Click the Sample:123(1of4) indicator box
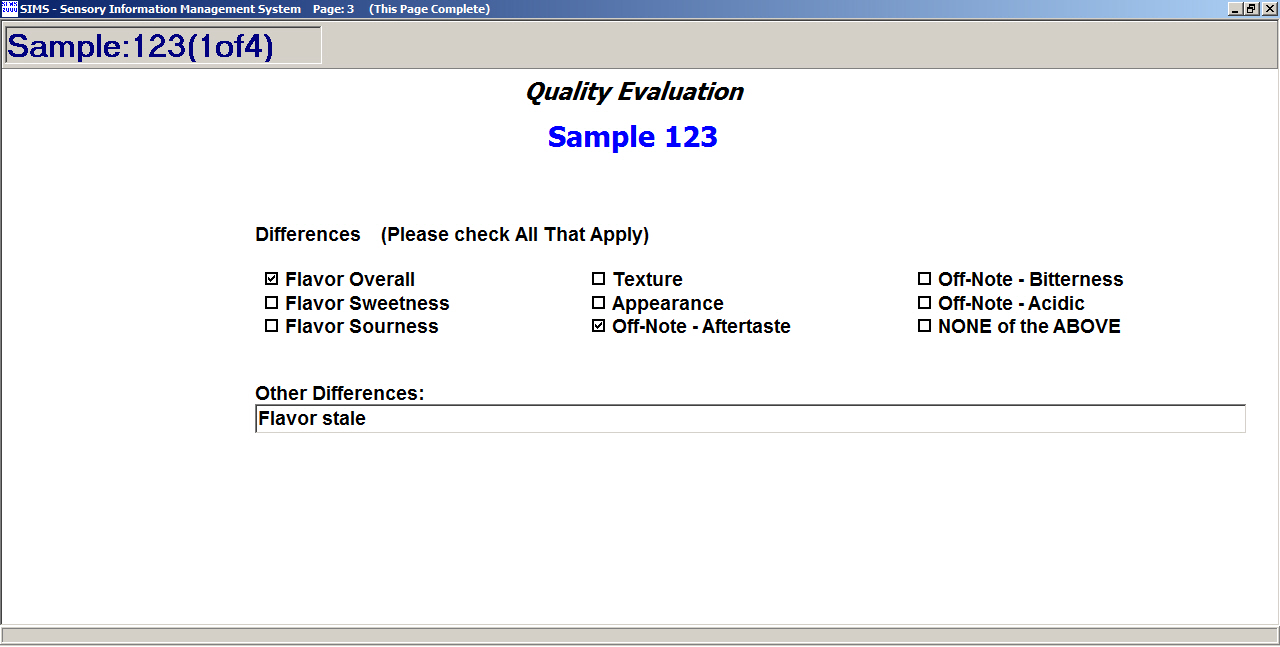1280x647 pixels. [163, 46]
